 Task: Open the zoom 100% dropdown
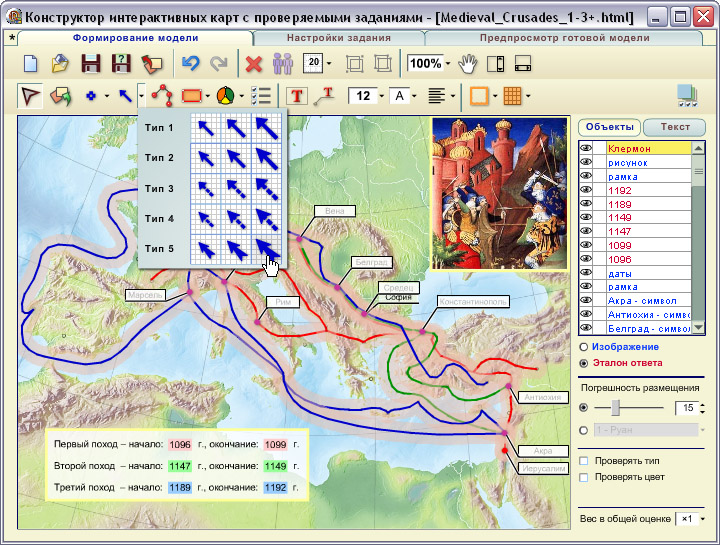click(448, 64)
